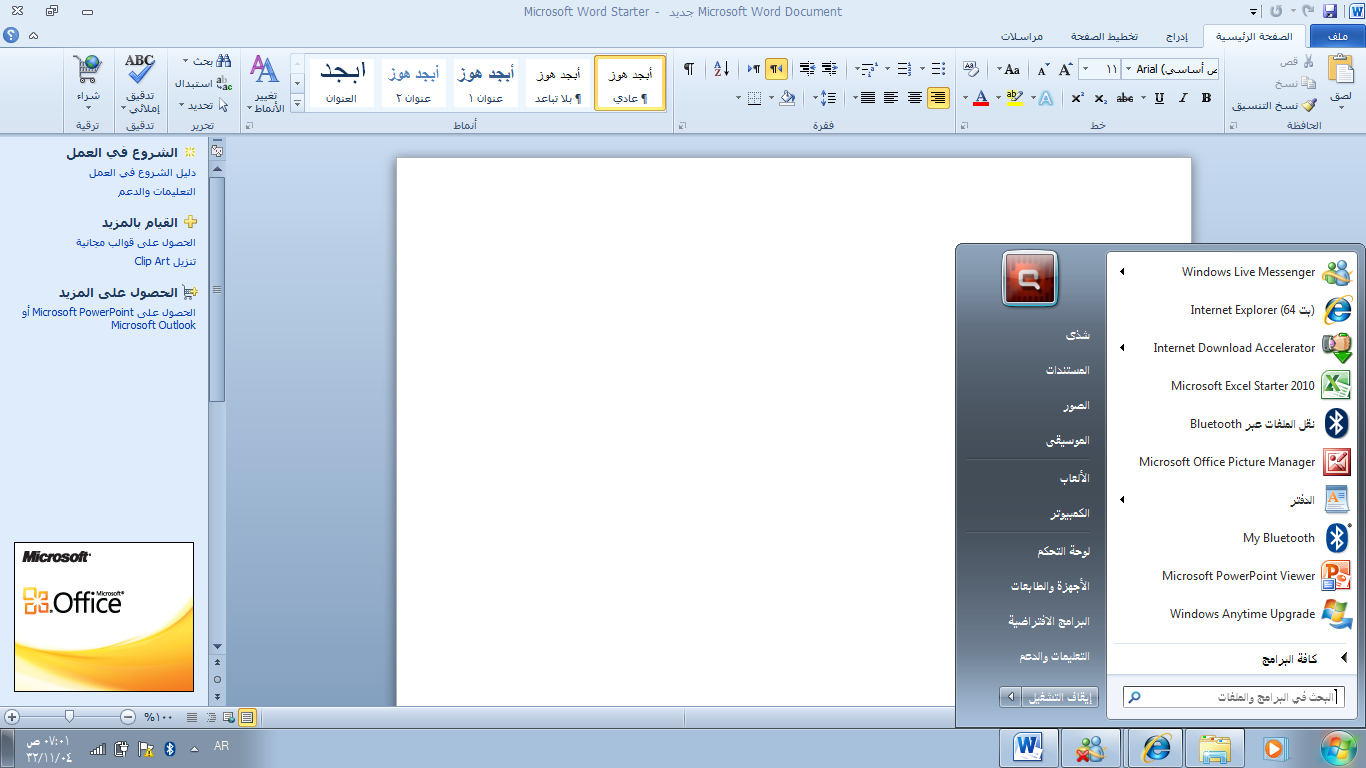Open the line spacing dropdown
The width and height of the screenshot is (1366, 768).
pyautogui.click(x=825, y=98)
